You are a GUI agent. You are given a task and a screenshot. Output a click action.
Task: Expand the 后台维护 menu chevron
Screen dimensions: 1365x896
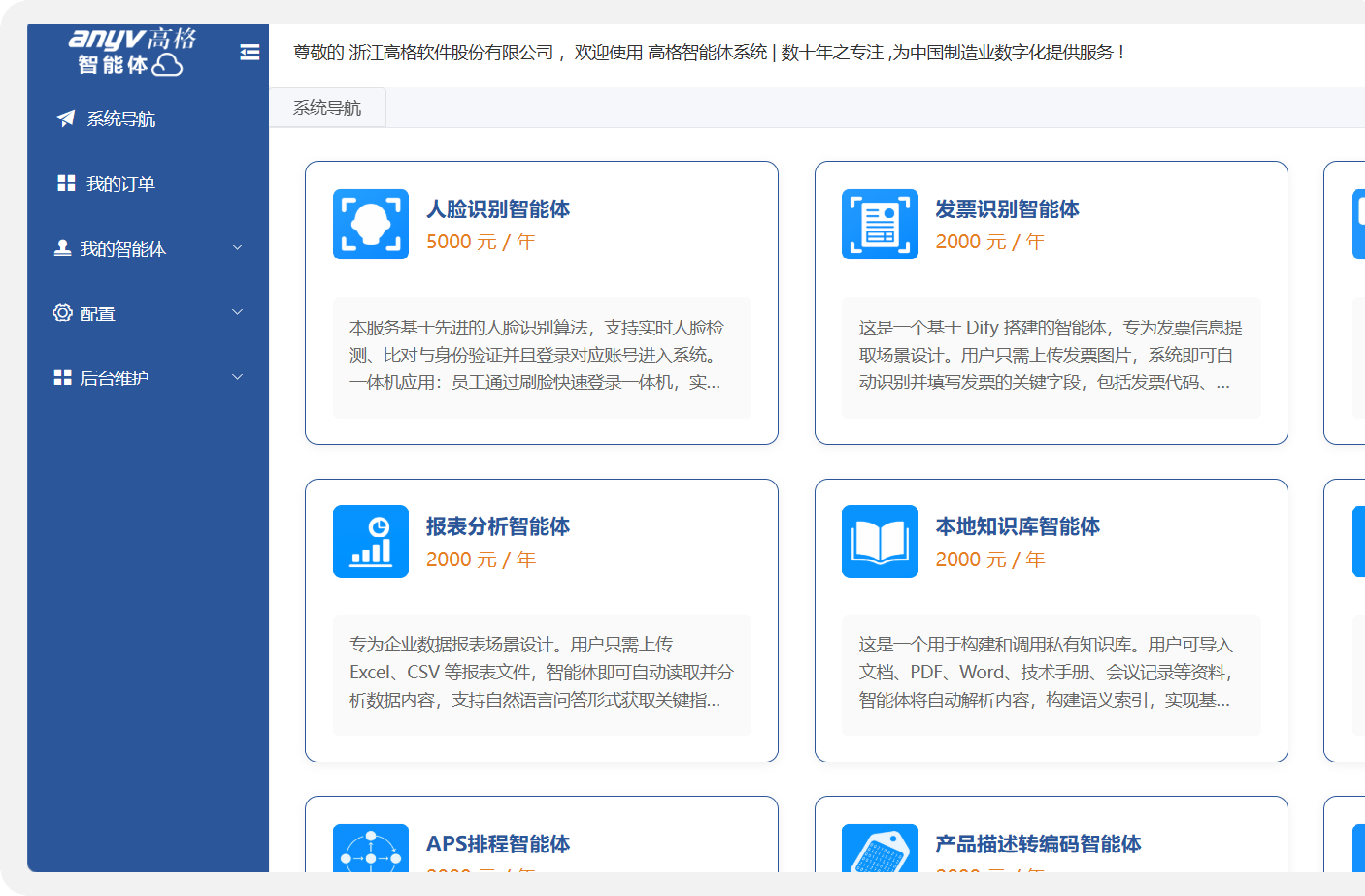point(237,377)
